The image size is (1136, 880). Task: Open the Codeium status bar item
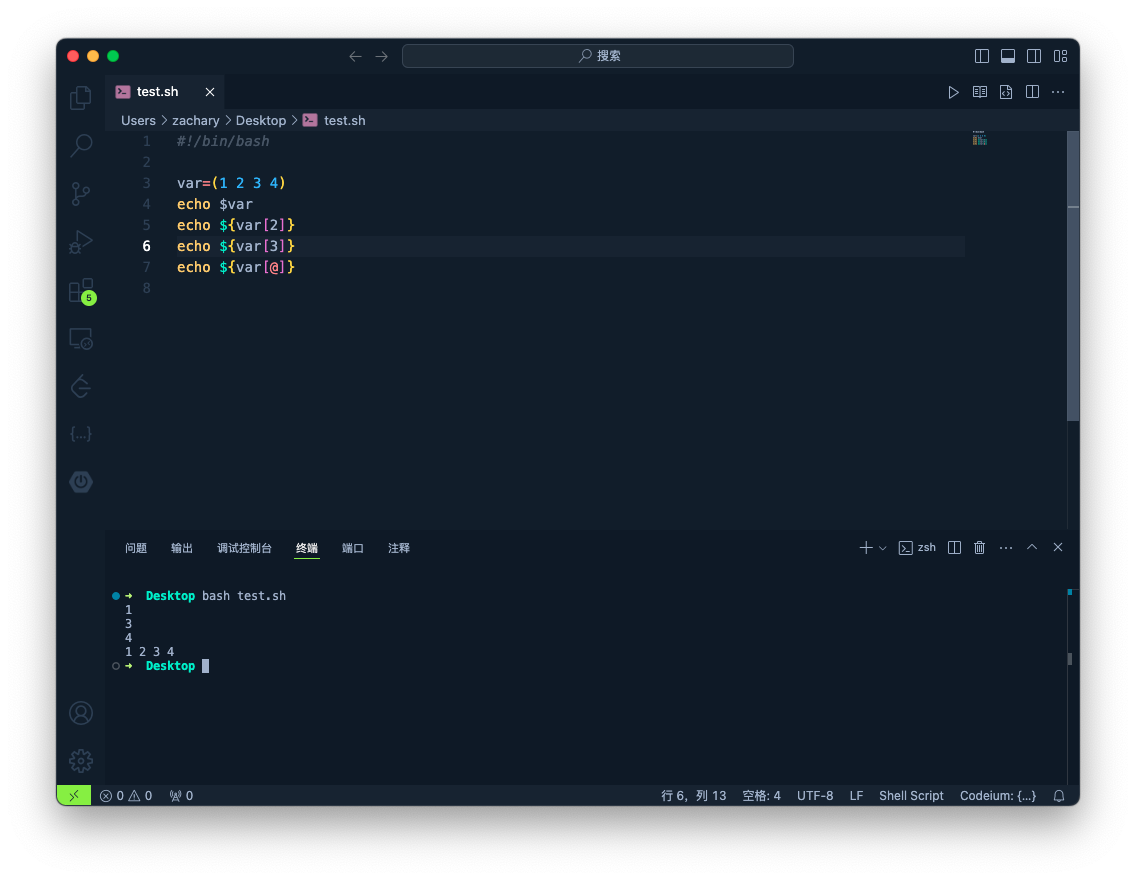pos(998,795)
